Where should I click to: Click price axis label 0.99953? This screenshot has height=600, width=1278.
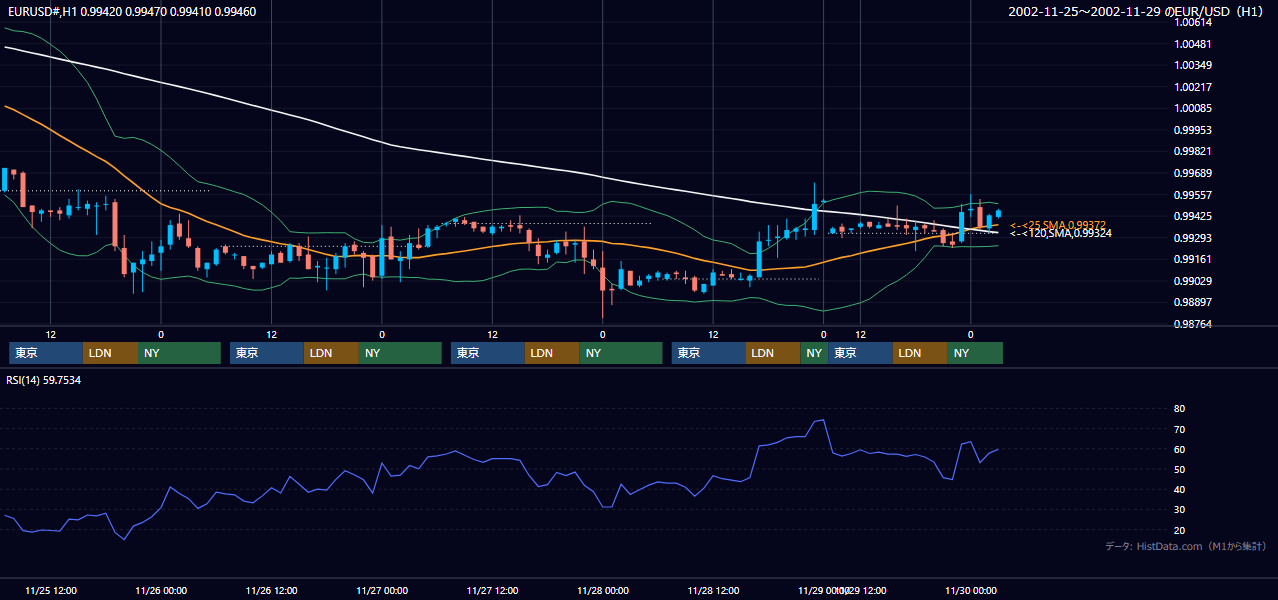click(x=1193, y=130)
